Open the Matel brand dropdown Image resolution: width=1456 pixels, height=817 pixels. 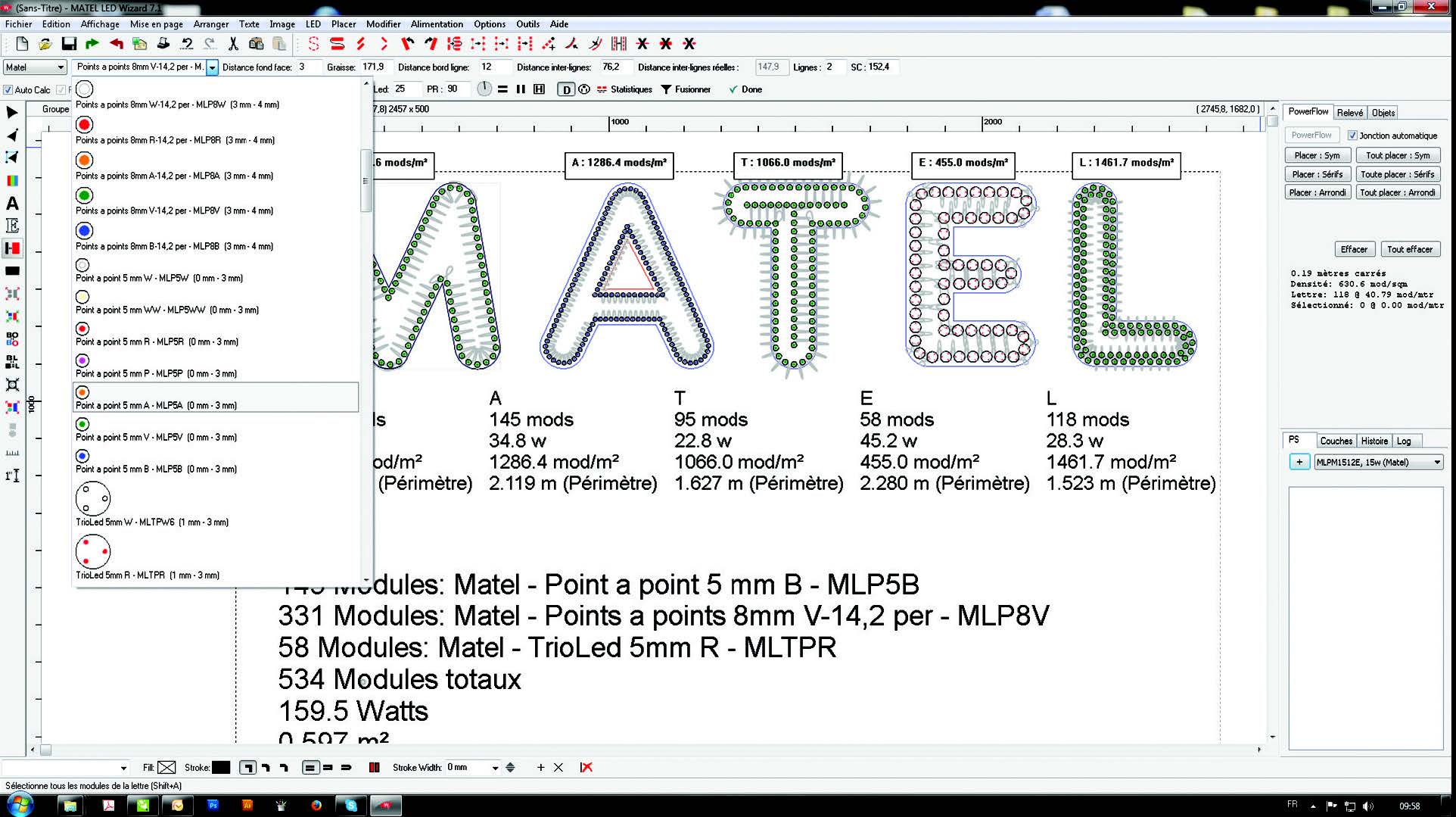pos(35,67)
